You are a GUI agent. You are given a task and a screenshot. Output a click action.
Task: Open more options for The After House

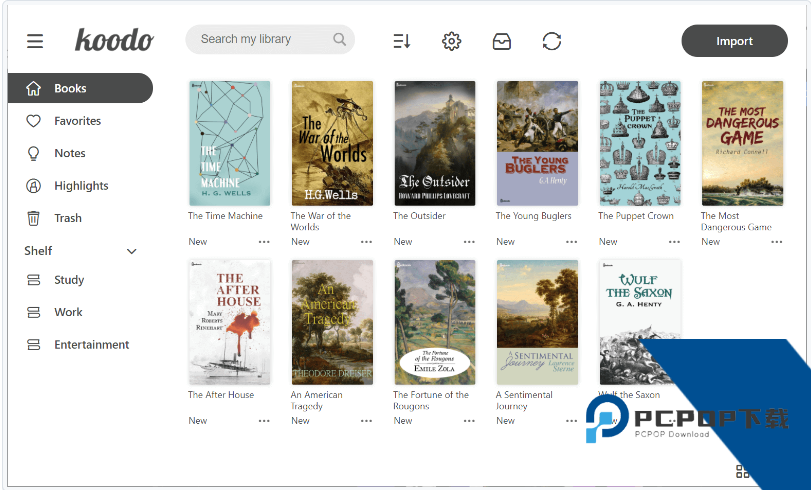point(264,421)
